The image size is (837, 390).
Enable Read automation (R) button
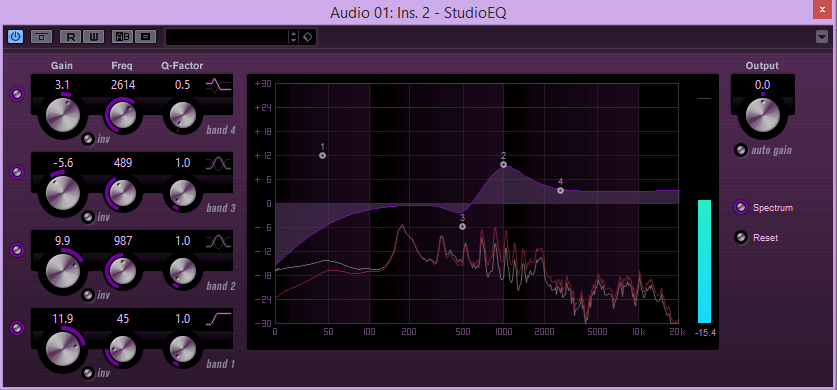click(70, 37)
